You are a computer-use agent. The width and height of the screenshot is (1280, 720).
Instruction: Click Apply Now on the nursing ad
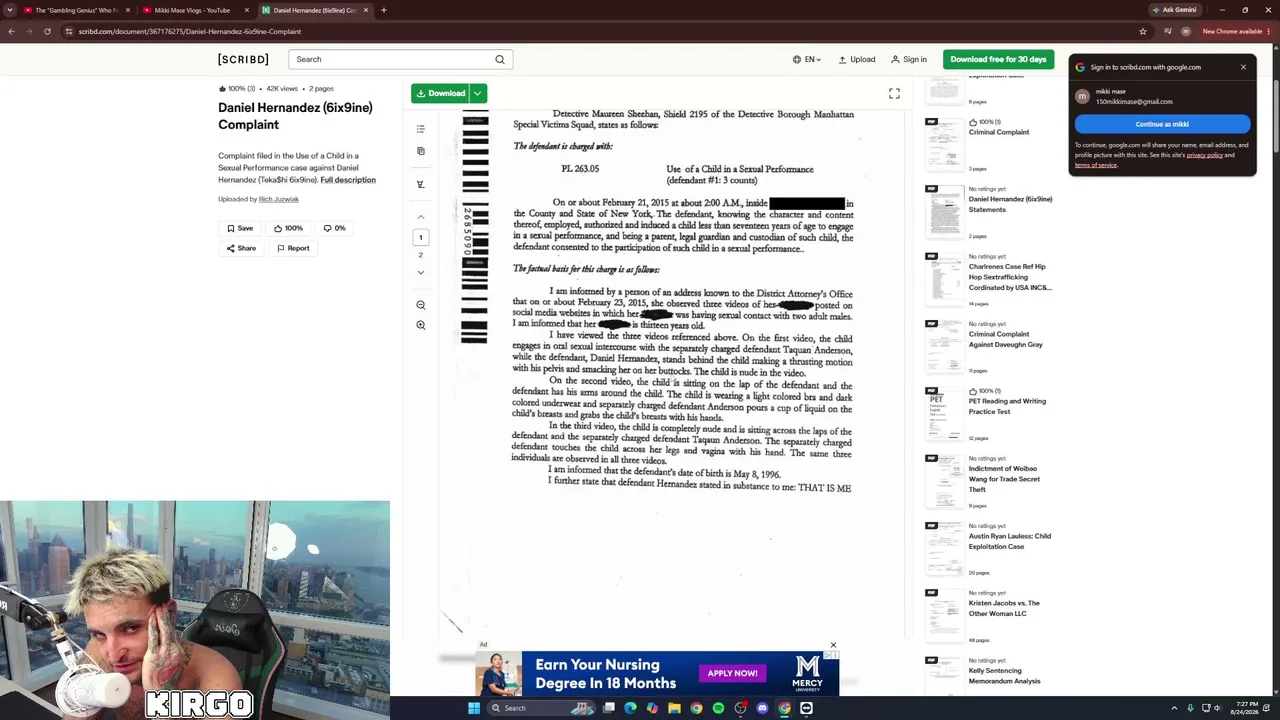coord(732,673)
